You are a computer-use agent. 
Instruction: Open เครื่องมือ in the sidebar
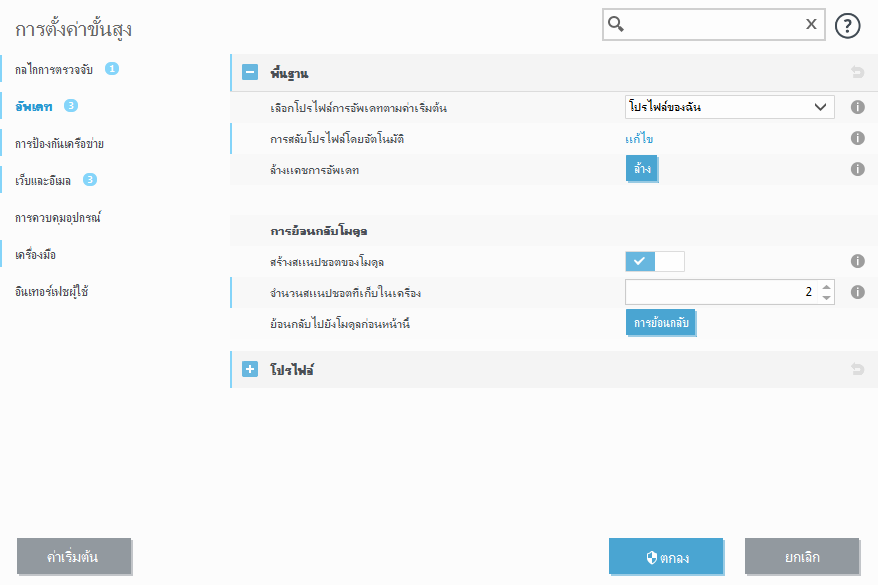point(35,255)
